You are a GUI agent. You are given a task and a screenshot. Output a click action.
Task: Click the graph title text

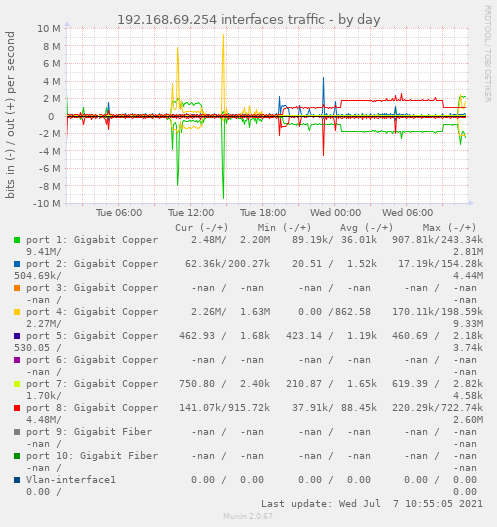coord(249,20)
